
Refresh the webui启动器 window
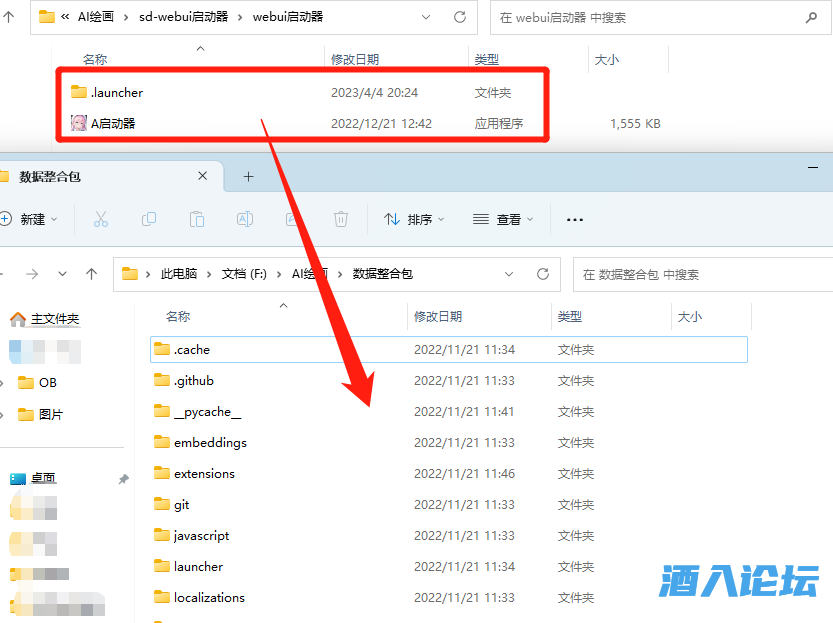pyautogui.click(x=460, y=17)
